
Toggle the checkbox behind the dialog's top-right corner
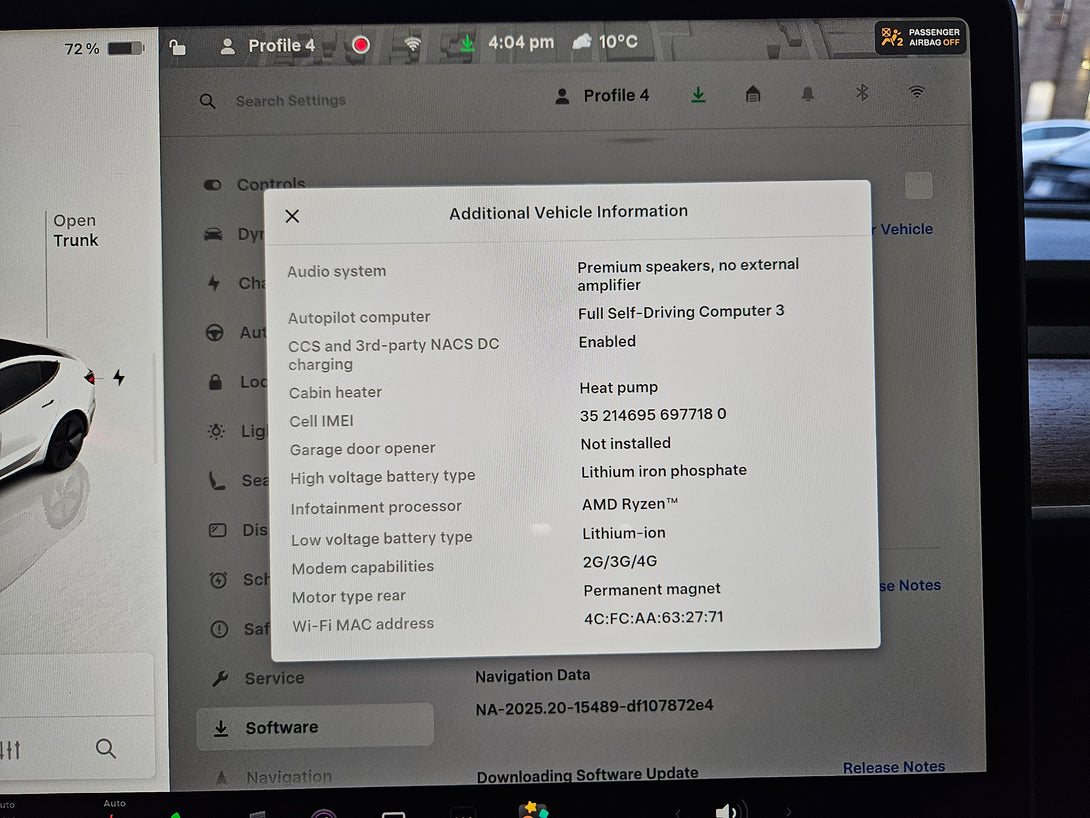coord(918,186)
